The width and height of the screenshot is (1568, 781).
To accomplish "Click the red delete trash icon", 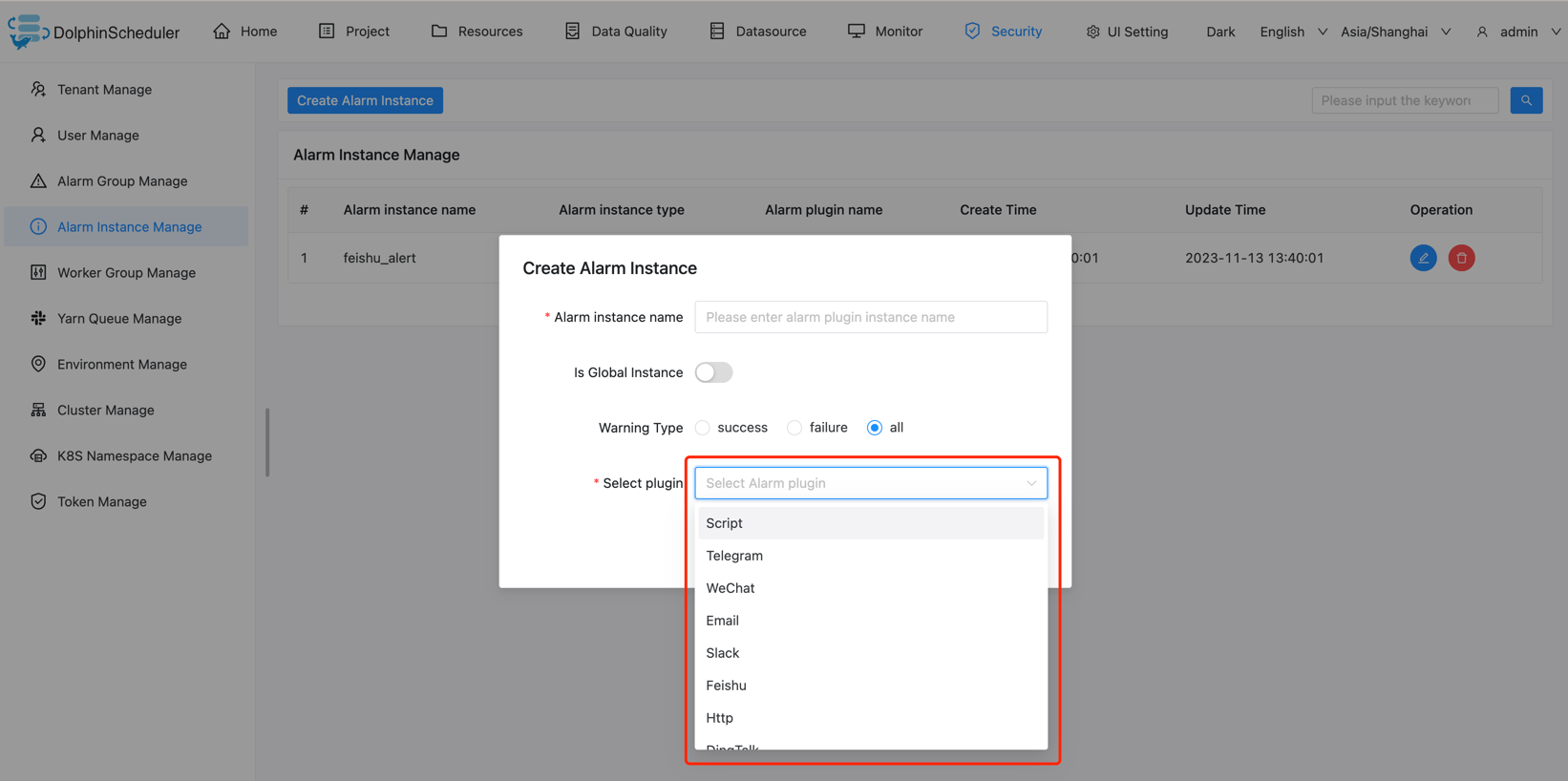I will point(1461,258).
